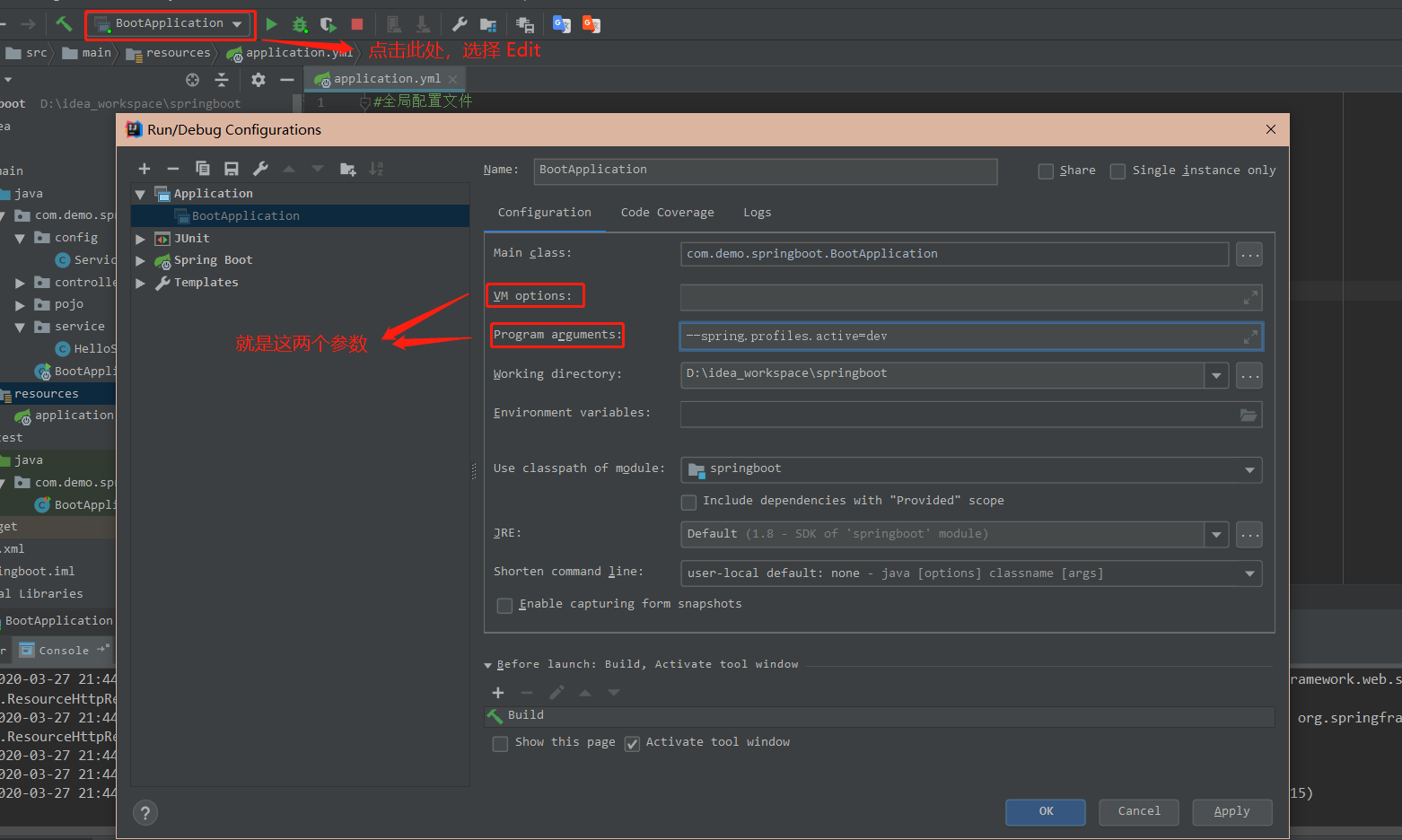Screen dimensions: 1402x840
Task: Open Shorten command line dropdown
Action: [x=1249, y=573]
